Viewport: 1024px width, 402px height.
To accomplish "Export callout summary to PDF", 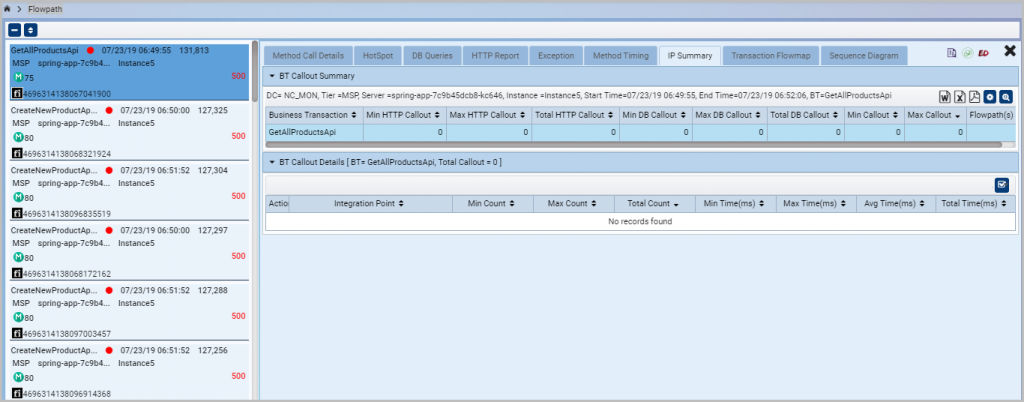I will tap(974, 97).
